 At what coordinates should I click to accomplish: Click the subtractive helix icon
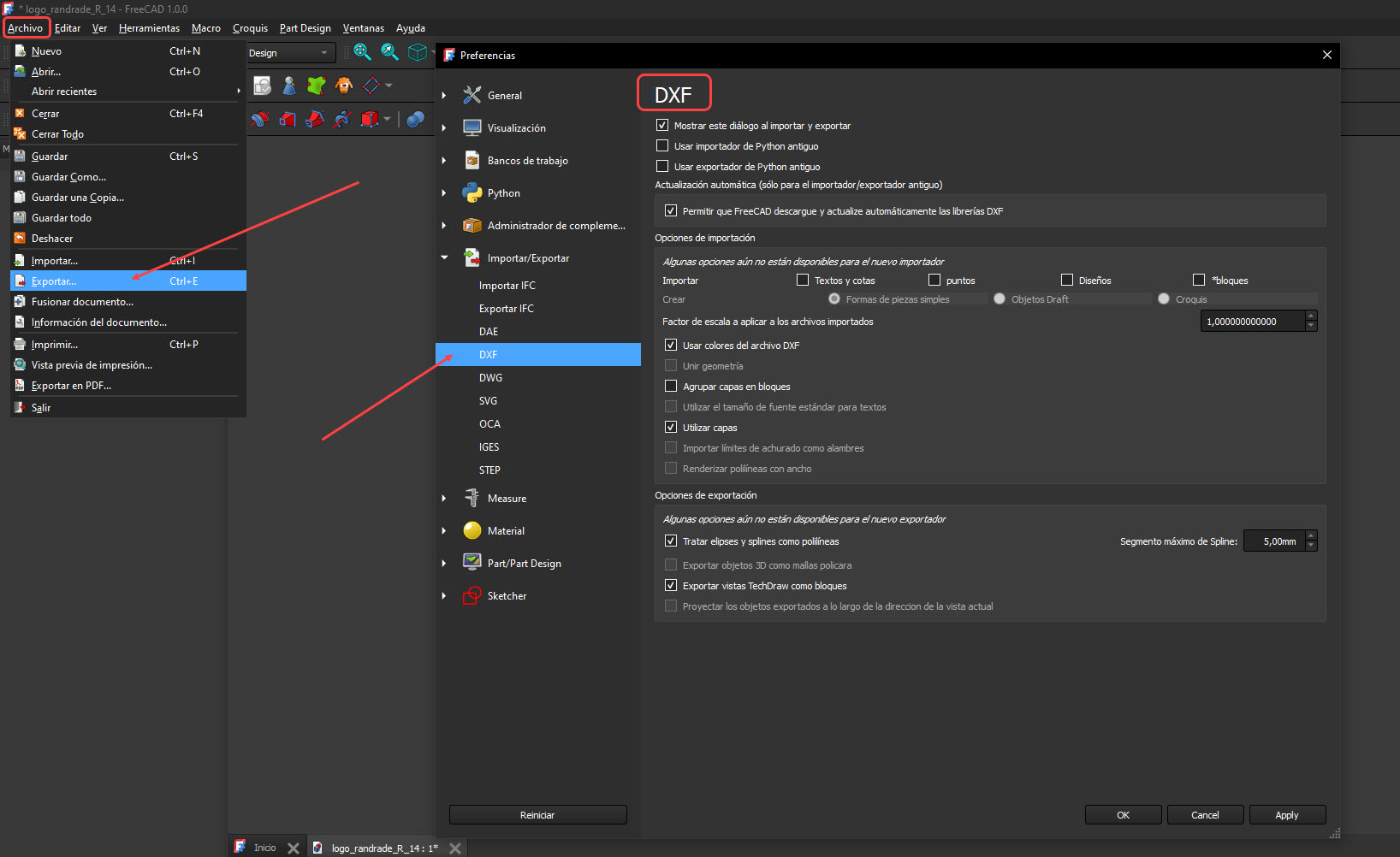click(342, 119)
